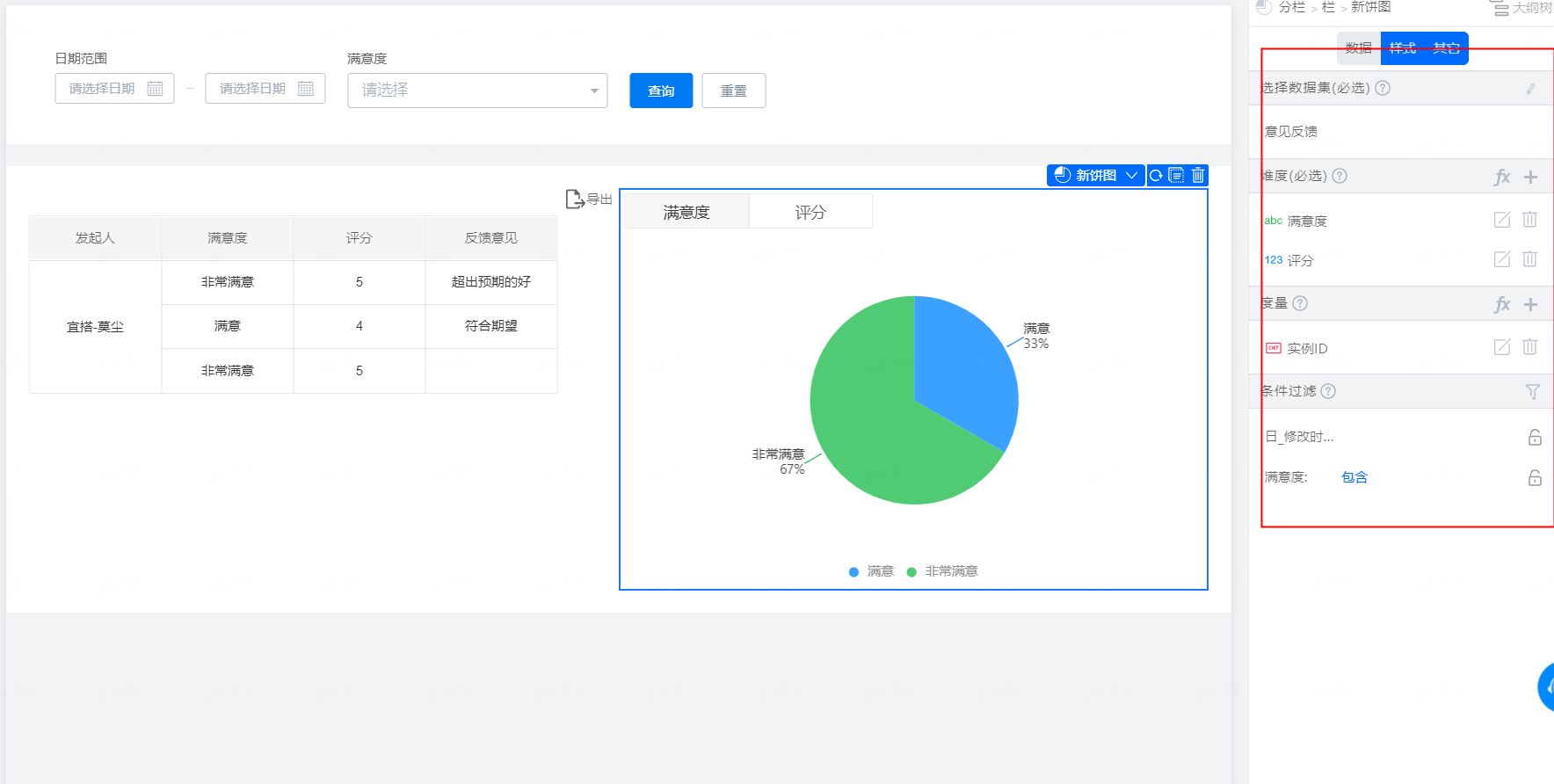Click the 重置 button

pos(734,91)
